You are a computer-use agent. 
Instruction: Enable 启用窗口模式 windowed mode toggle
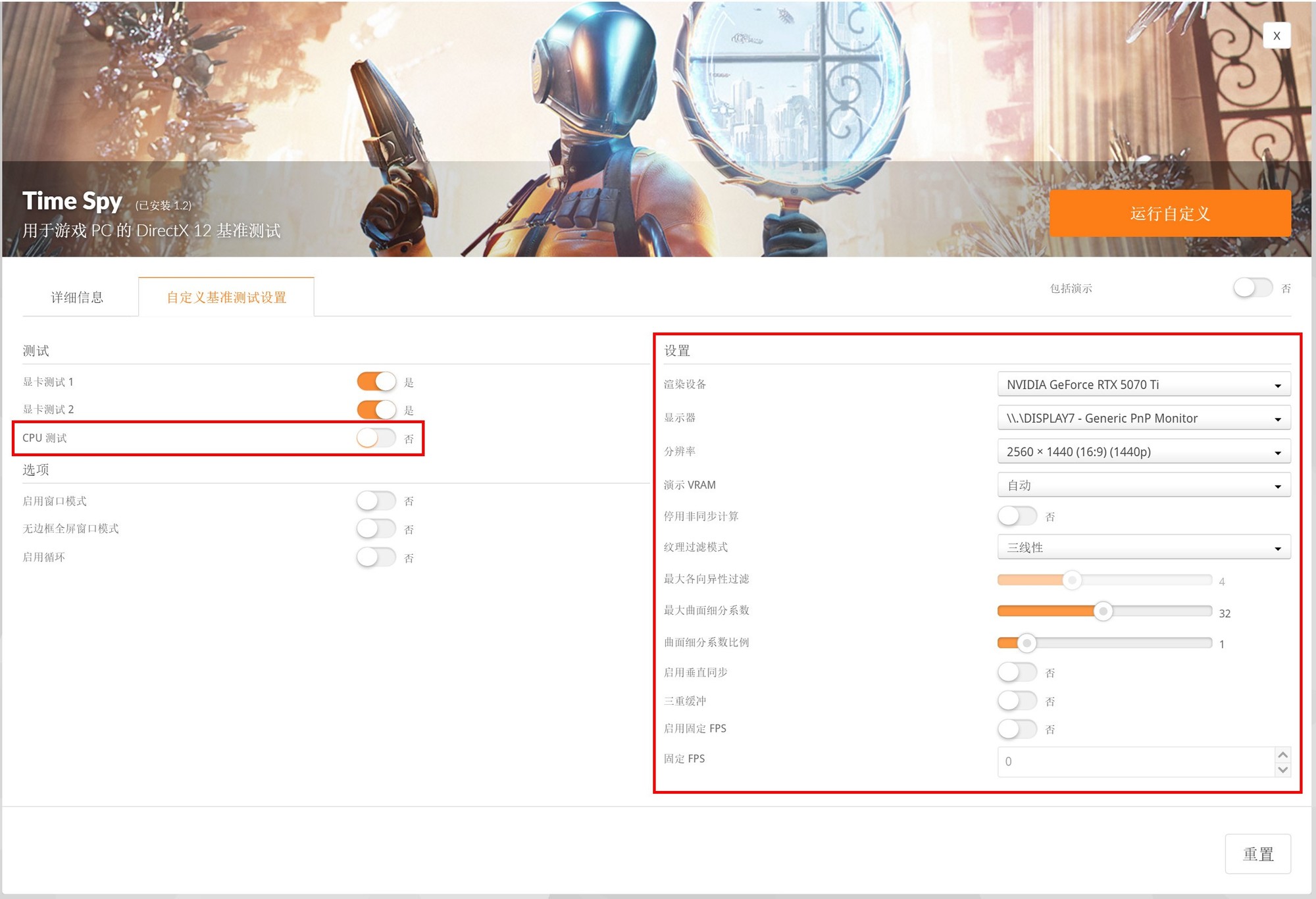click(376, 501)
